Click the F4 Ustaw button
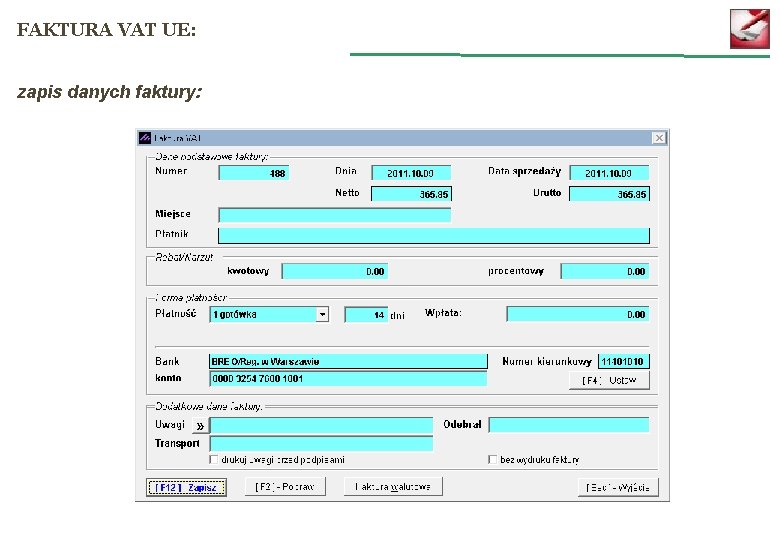The width and height of the screenshot is (780, 540). [609, 380]
